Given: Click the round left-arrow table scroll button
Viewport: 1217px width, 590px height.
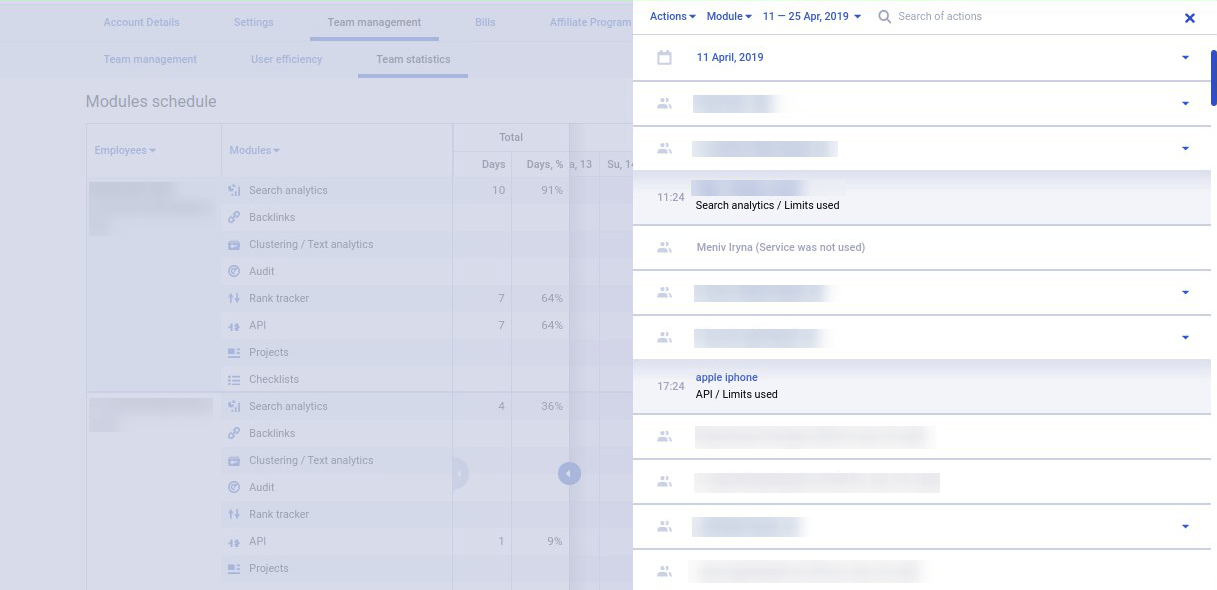Looking at the screenshot, I should click(569, 473).
